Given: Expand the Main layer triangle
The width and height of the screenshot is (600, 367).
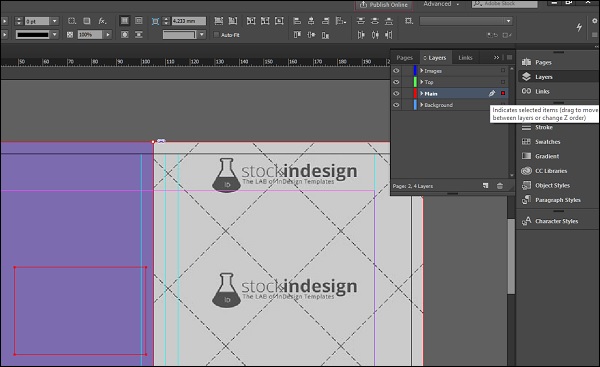Looking at the screenshot, I should click(x=422, y=93).
